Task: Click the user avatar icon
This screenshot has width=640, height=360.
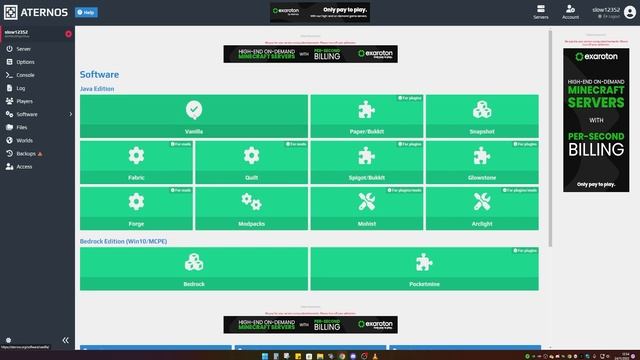Action: [x=630, y=12]
